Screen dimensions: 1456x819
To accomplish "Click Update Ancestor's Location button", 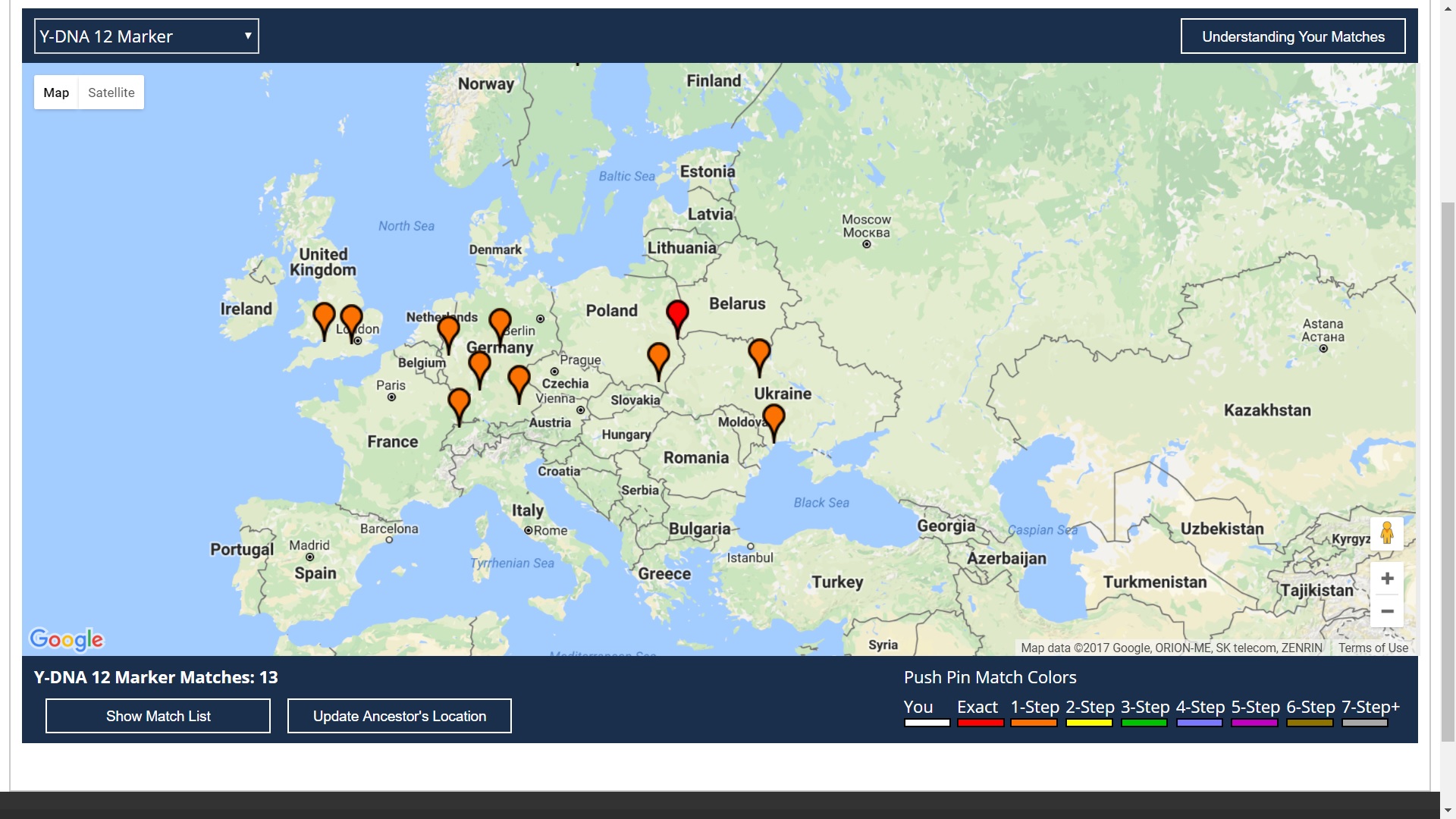I will tap(400, 716).
